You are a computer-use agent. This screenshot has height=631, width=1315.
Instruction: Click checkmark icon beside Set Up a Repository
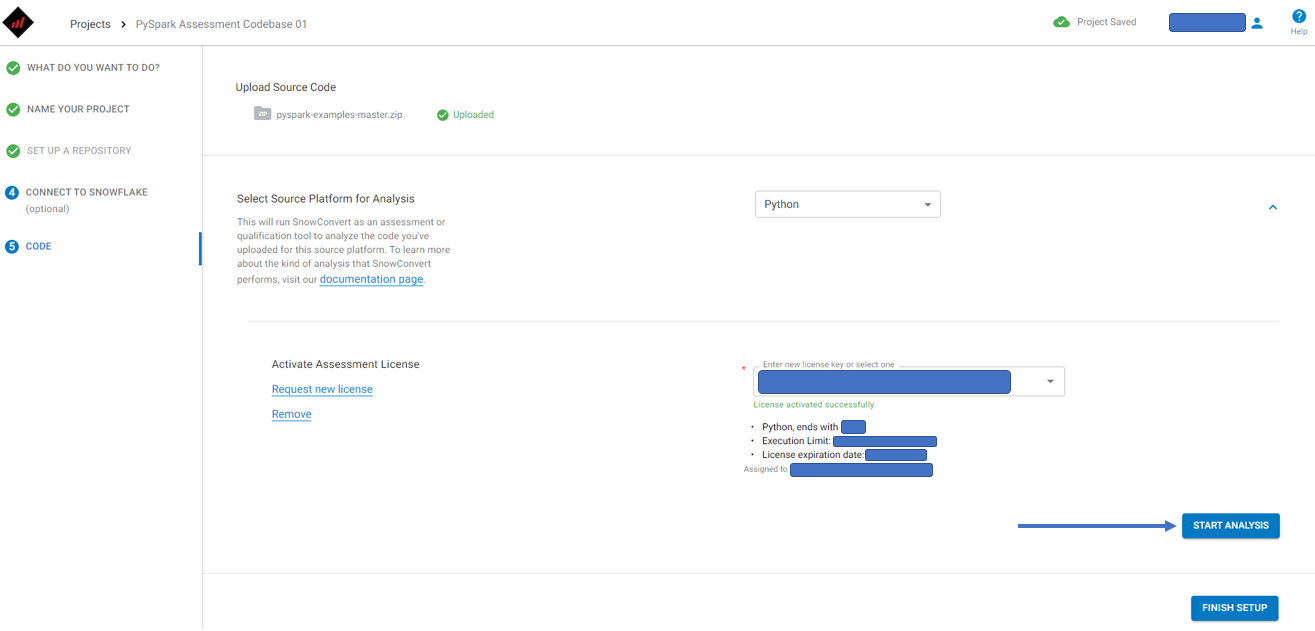[13, 151]
